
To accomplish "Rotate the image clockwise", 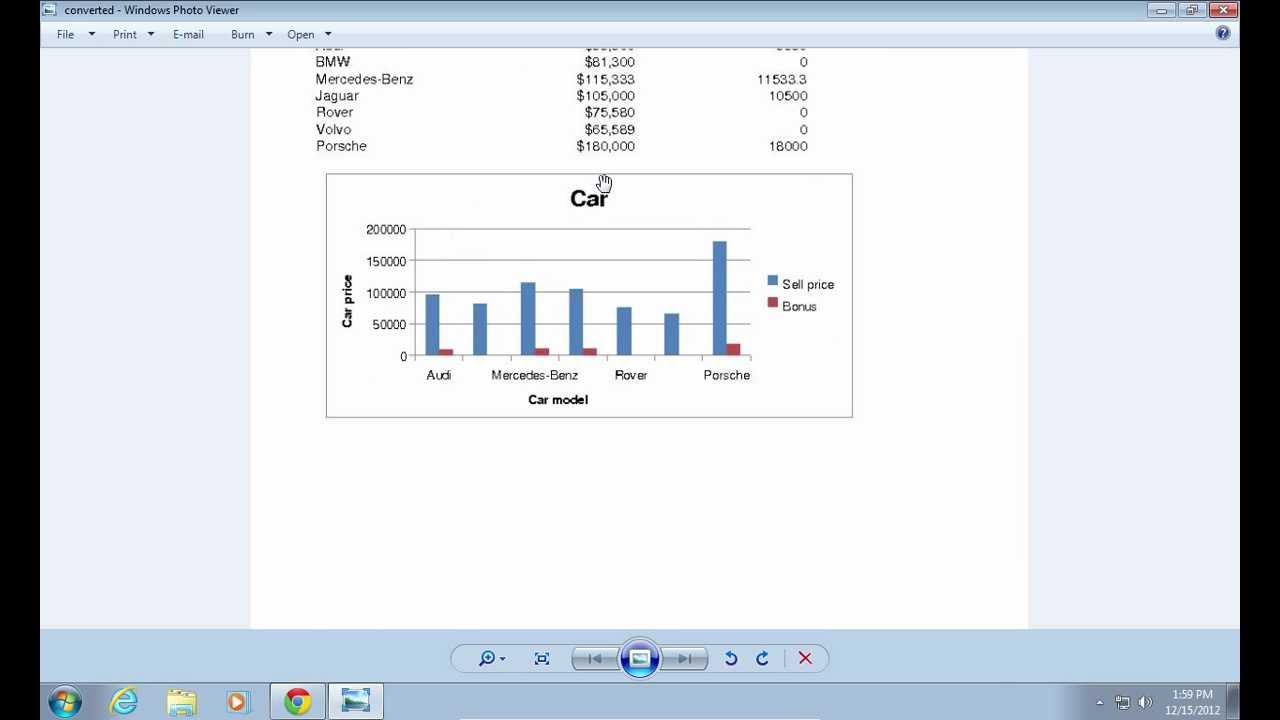I will coord(762,658).
